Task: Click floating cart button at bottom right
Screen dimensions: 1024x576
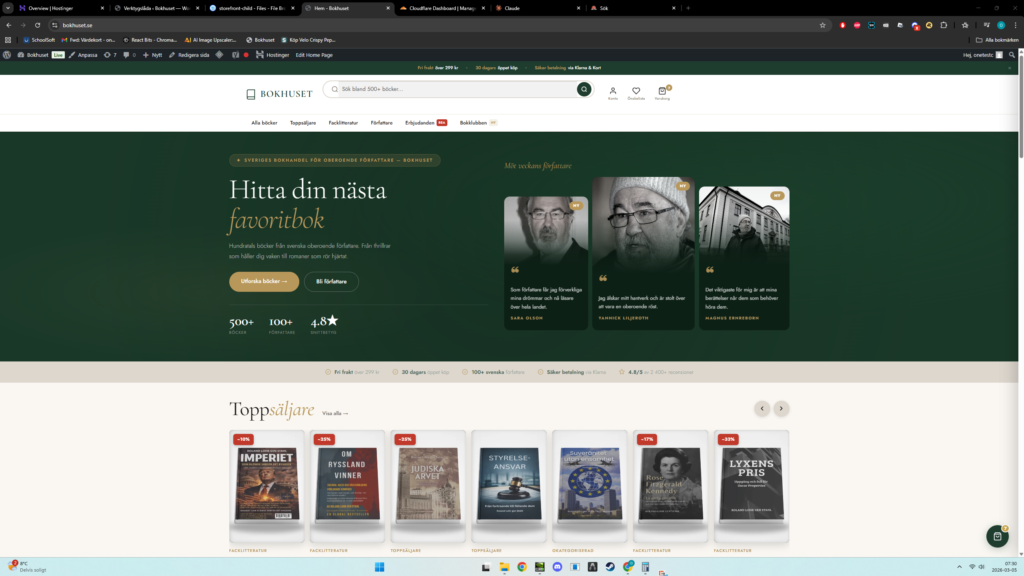Action: pyautogui.click(x=996, y=536)
